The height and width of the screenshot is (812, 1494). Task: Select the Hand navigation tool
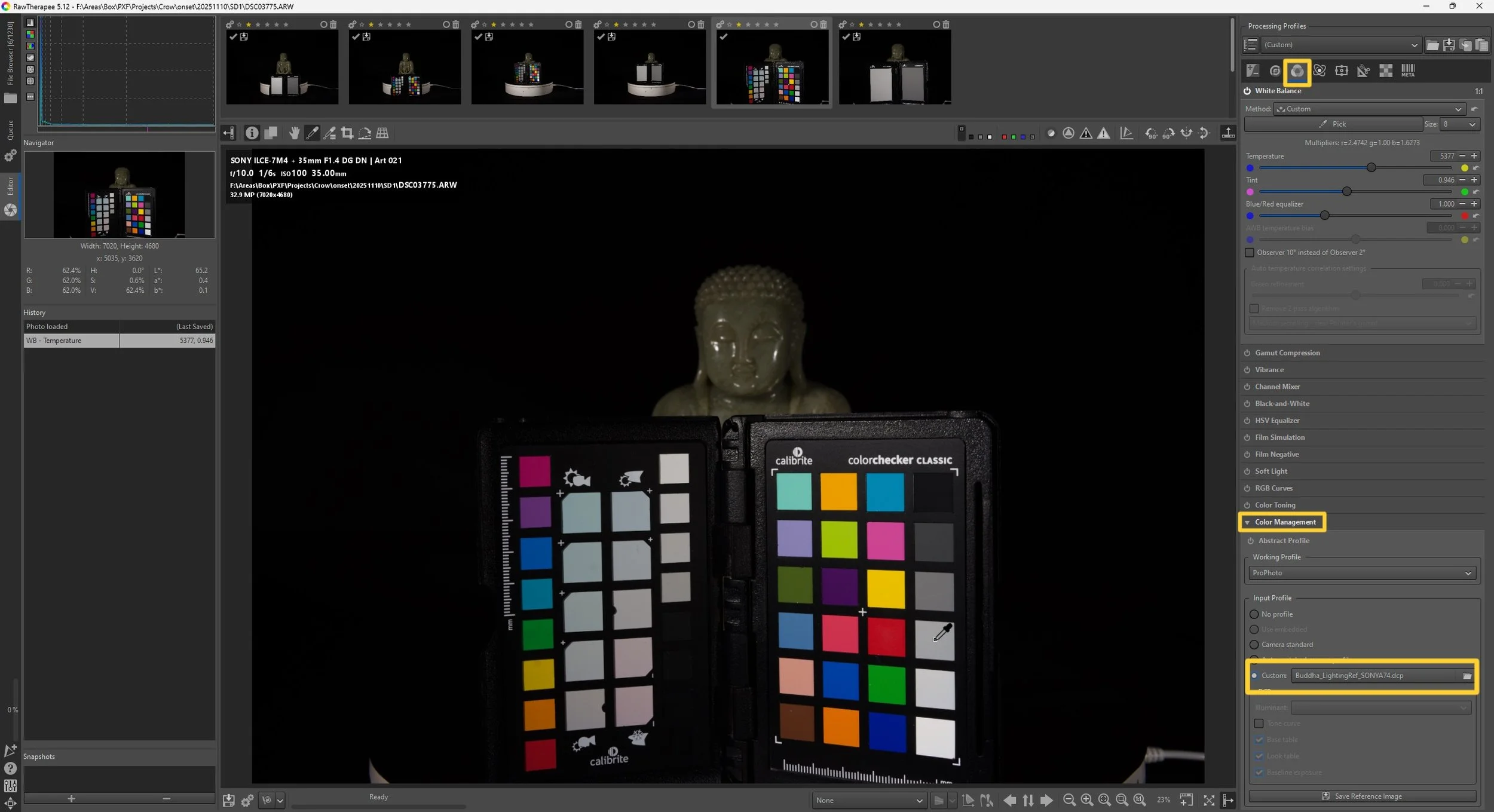click(294, 133)
